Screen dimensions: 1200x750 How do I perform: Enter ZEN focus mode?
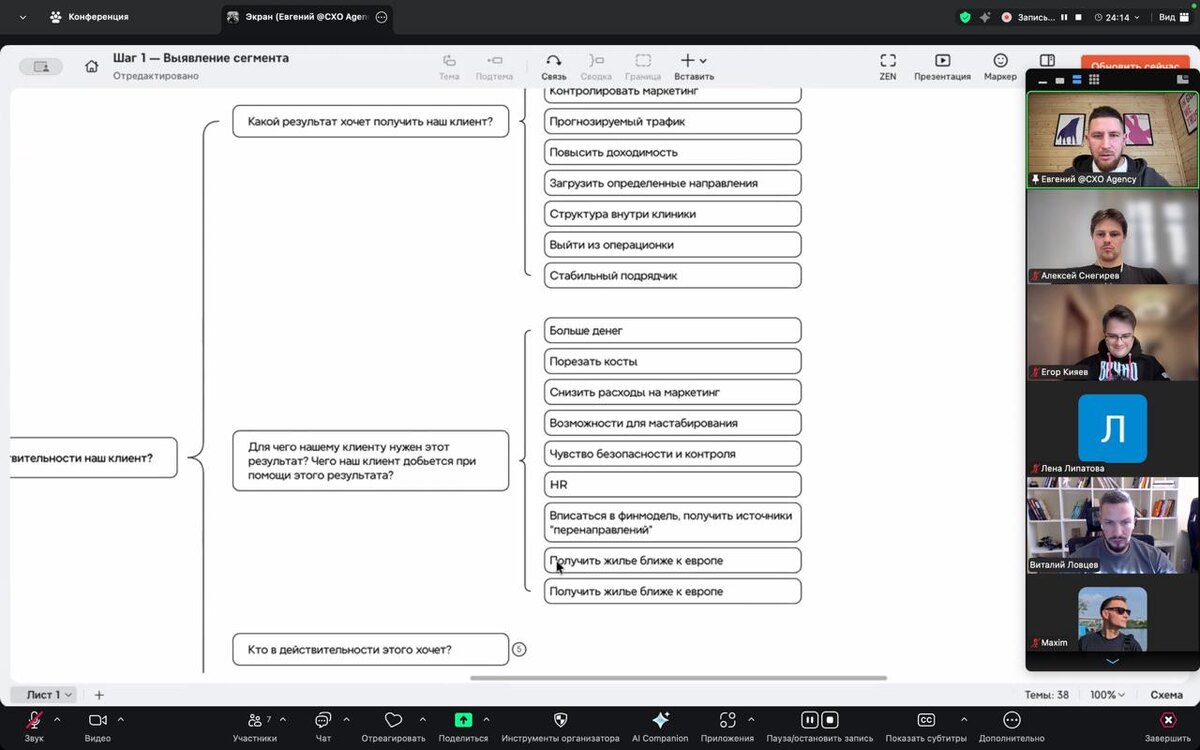[x=888, y=67]
